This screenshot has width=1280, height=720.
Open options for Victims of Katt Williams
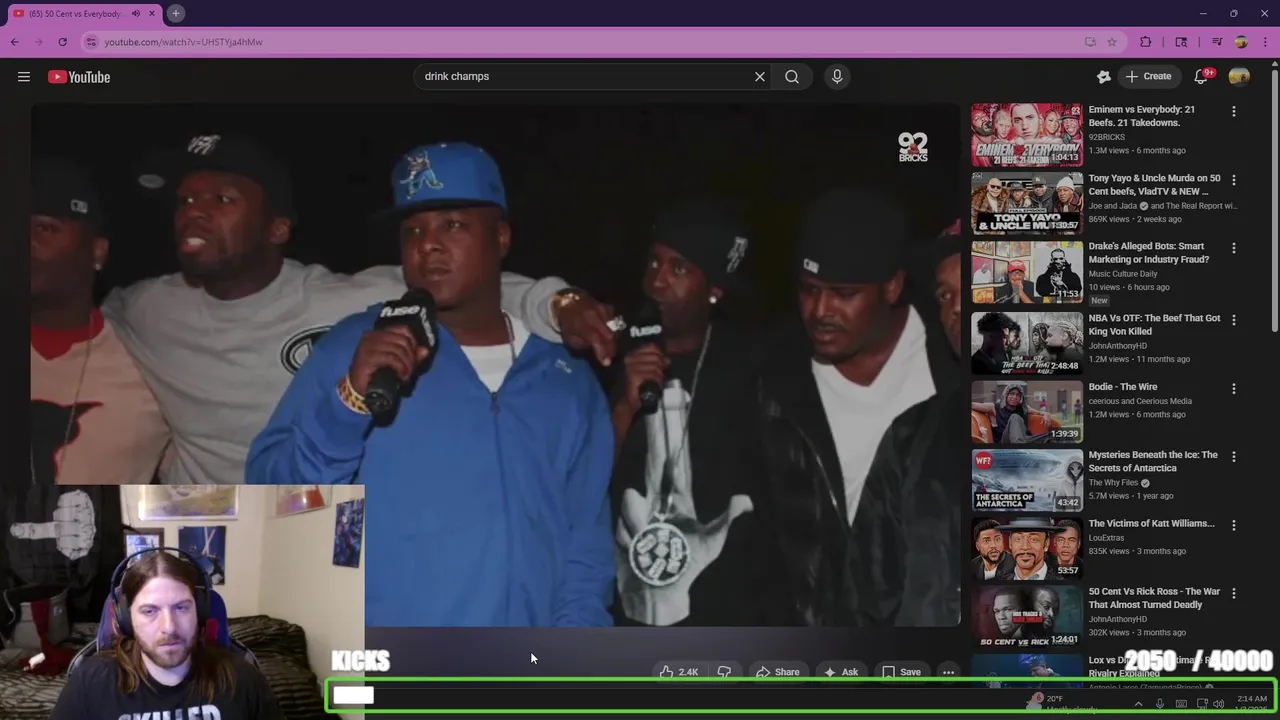[x=1234, y=525]
